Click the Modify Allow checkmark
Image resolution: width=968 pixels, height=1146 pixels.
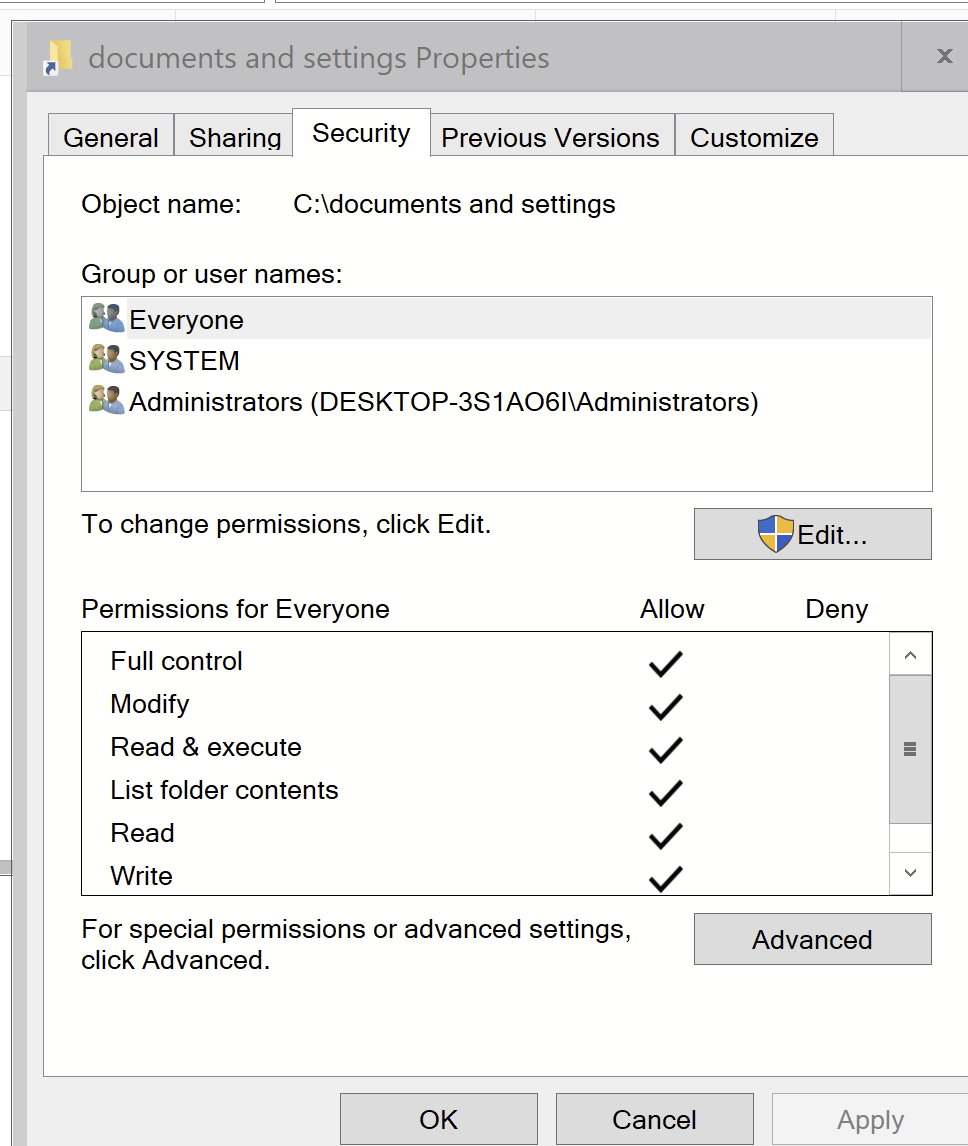pos(665,705)
